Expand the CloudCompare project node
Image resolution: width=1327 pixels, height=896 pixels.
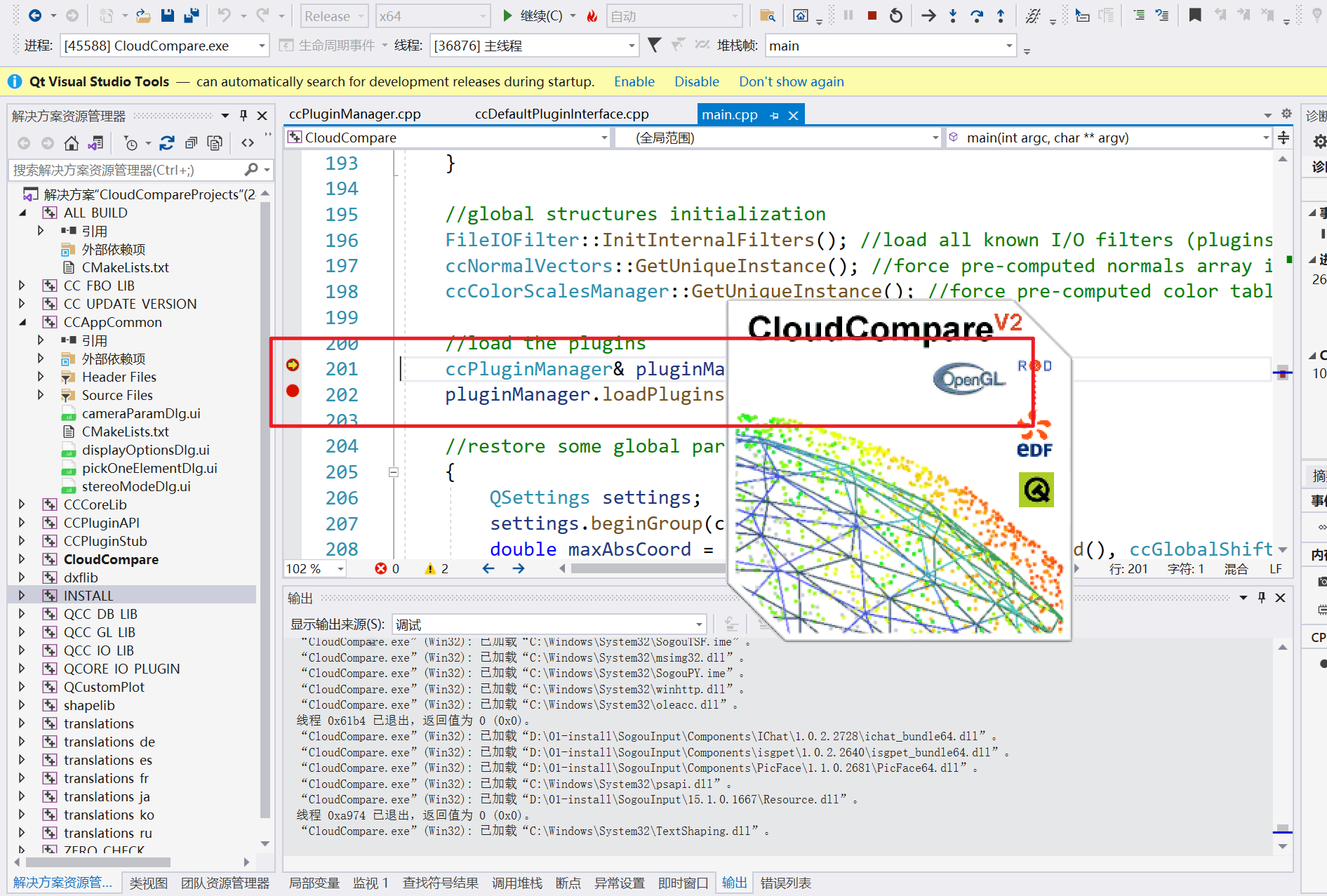[x=22, y=559]
